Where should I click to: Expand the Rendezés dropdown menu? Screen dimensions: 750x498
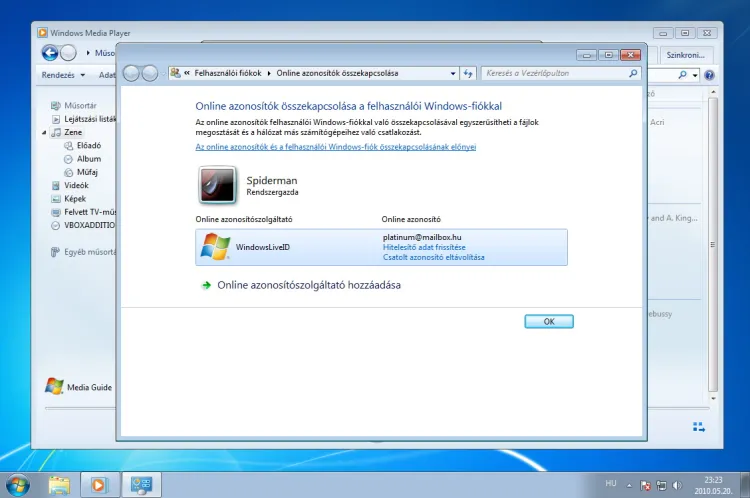point(62,75)
